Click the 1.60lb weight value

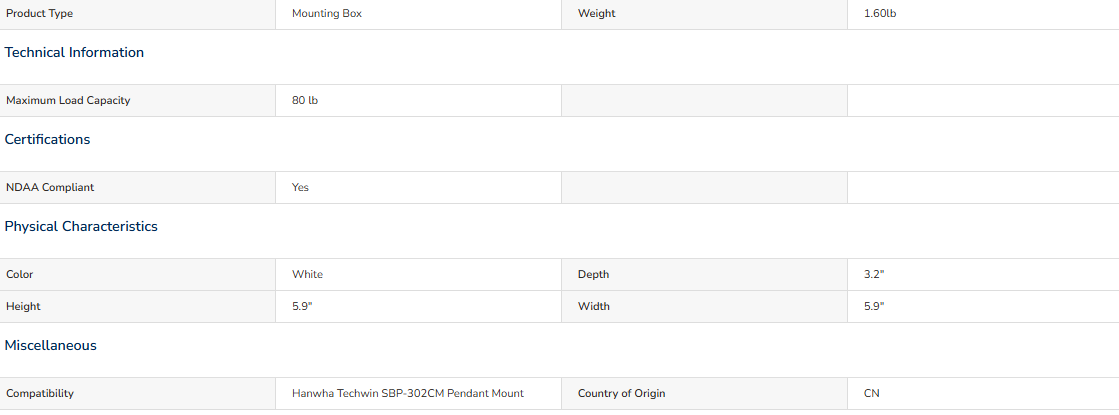point(880,14)
